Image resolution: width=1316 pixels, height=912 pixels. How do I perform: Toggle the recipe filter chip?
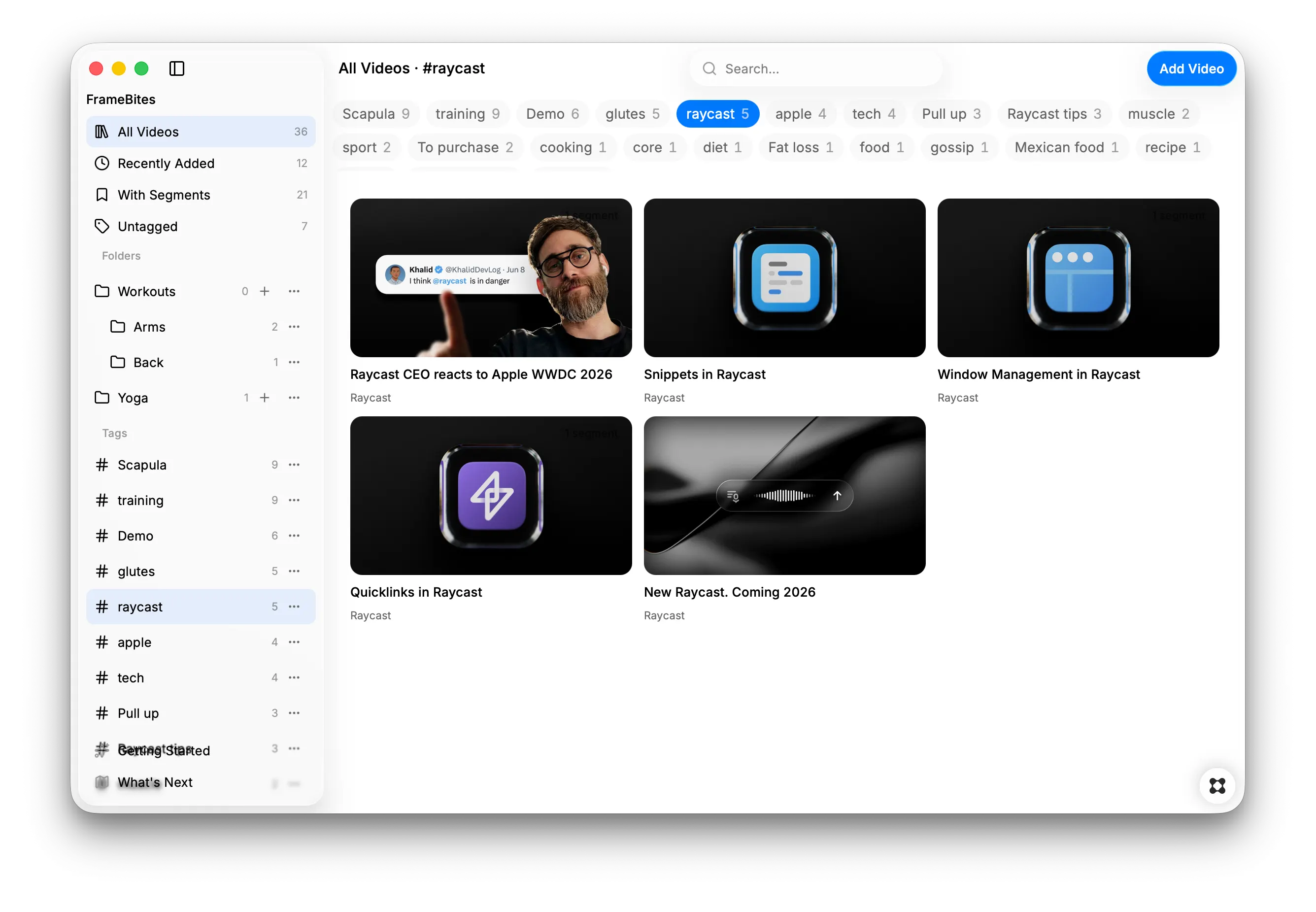click(1172, 147)
